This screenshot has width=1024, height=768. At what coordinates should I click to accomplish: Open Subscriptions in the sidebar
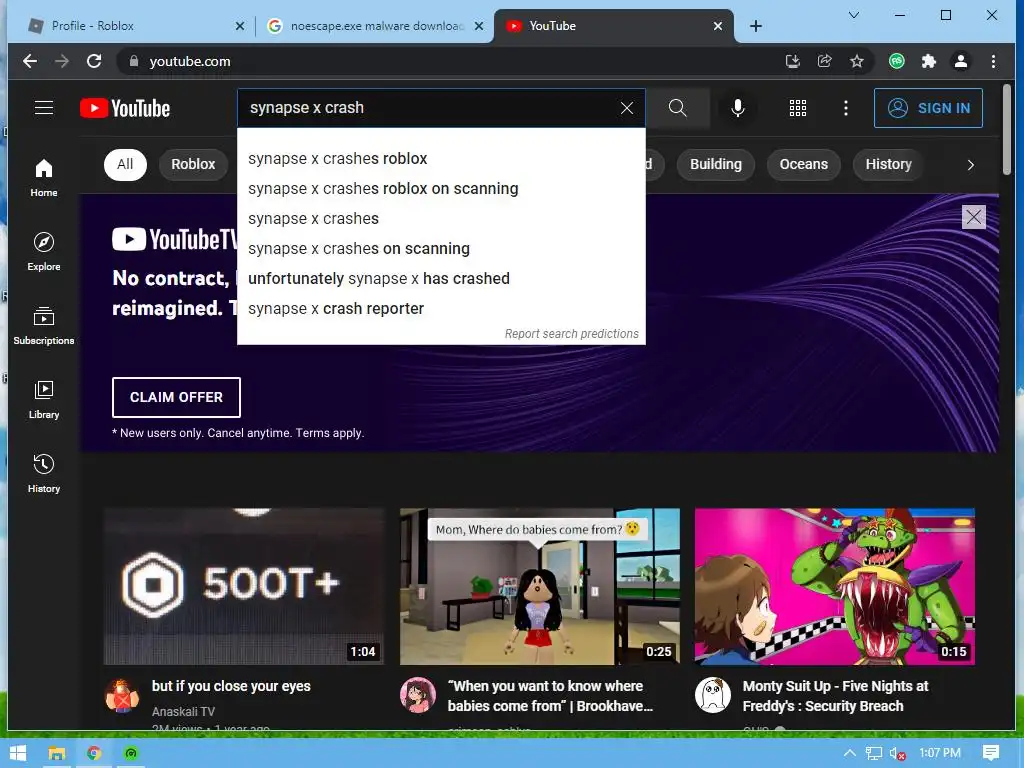pyautogui.click(x=44, y=325)
